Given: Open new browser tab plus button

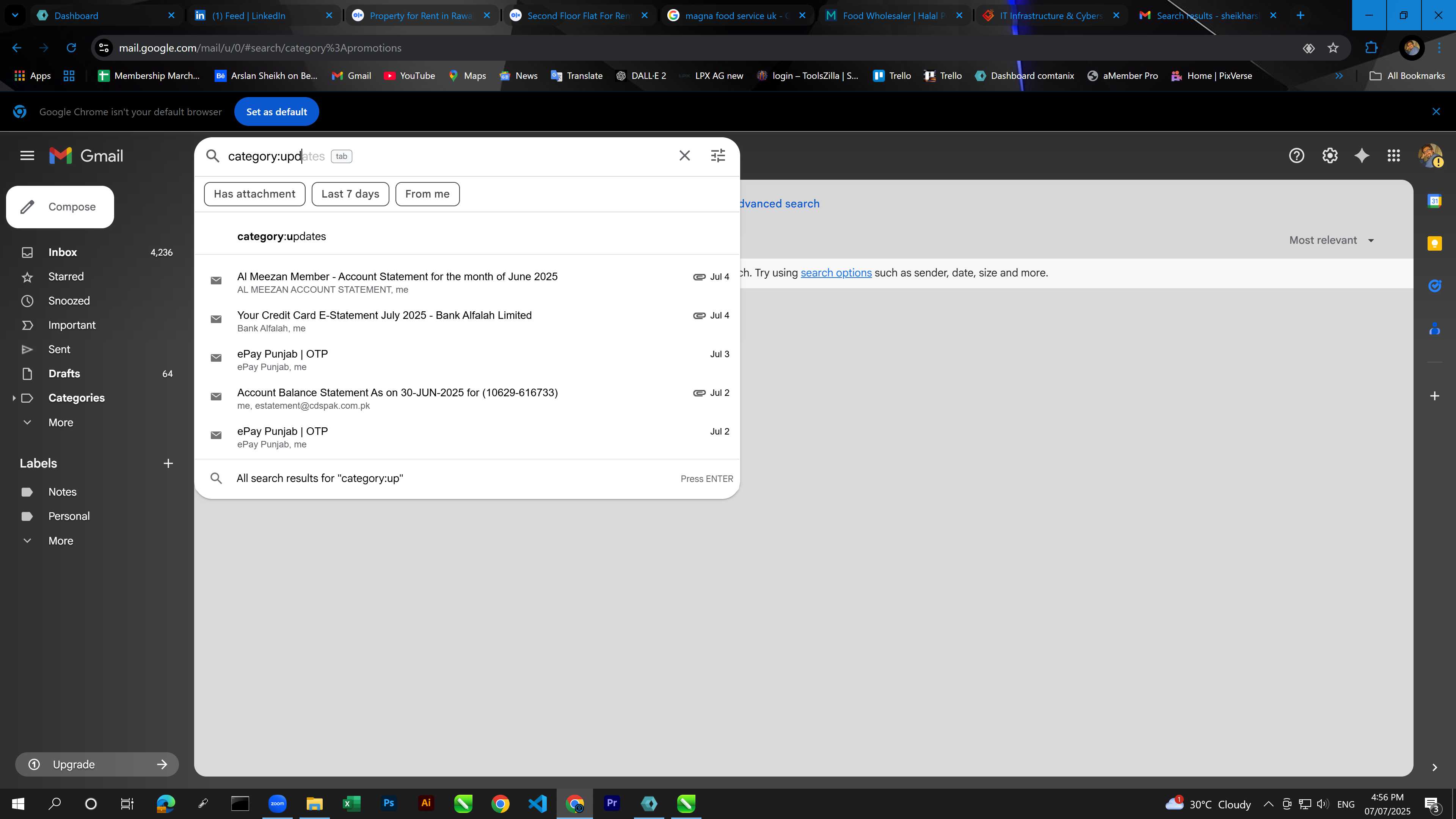Looking at the screenshot, I should click(1300, 15).
